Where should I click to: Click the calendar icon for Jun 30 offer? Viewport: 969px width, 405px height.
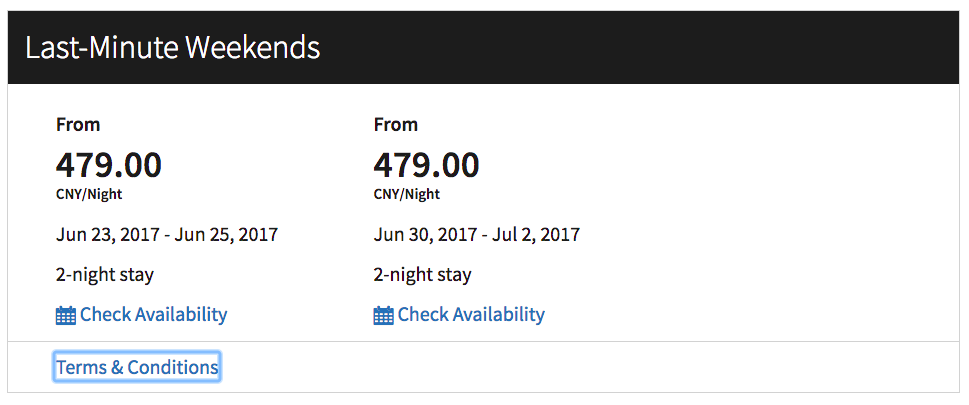coord(383,315)
